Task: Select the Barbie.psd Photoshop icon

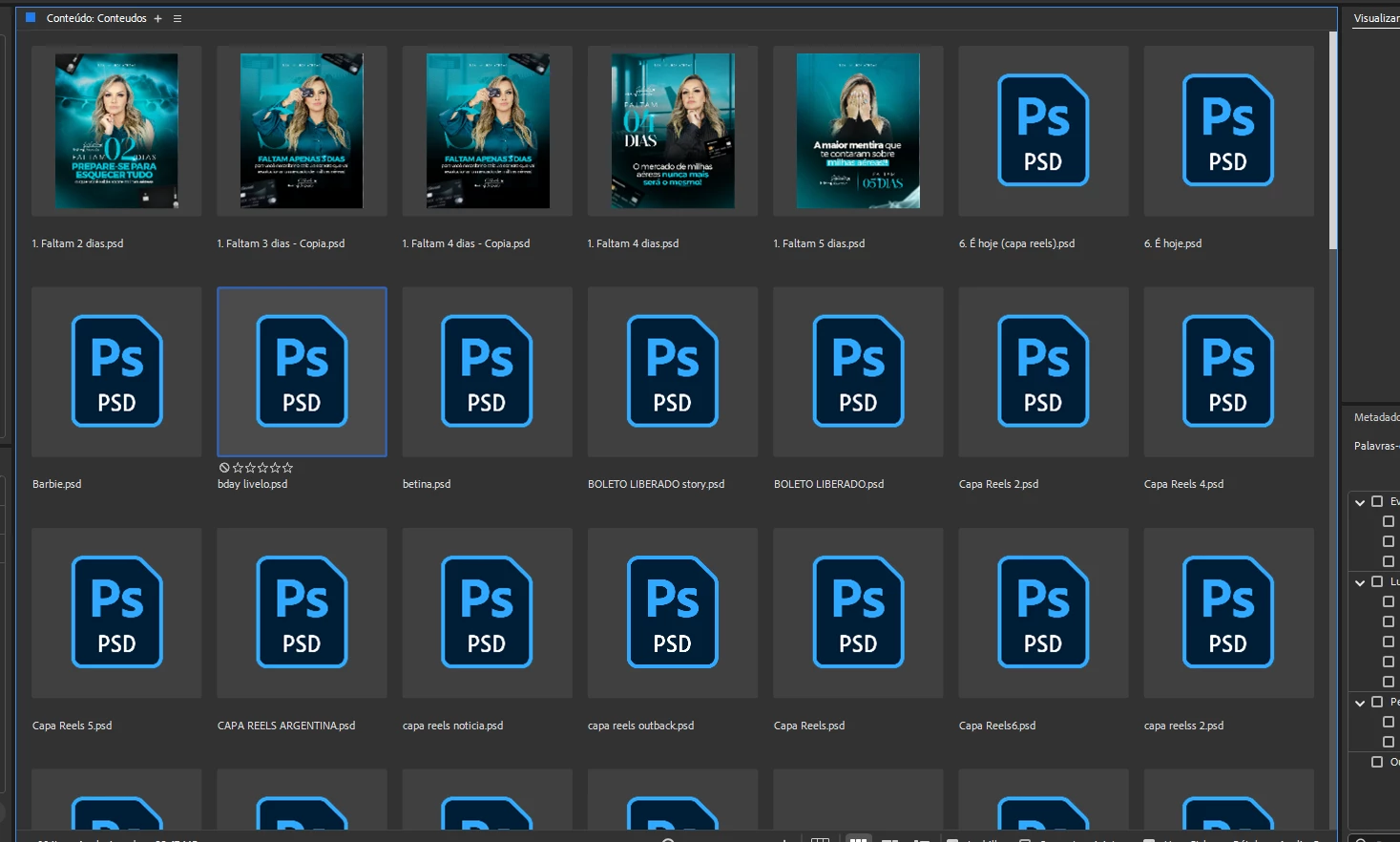Action: click(116, 370)
